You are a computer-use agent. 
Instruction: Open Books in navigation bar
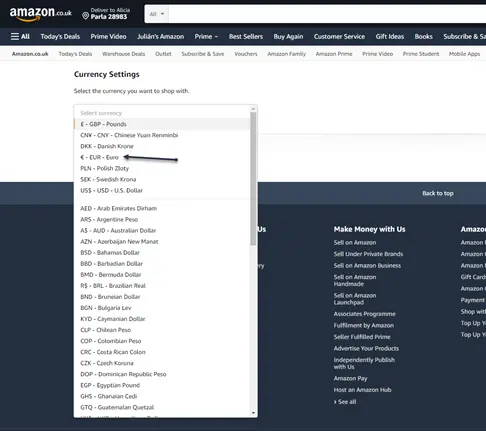(x=423, y=36)
